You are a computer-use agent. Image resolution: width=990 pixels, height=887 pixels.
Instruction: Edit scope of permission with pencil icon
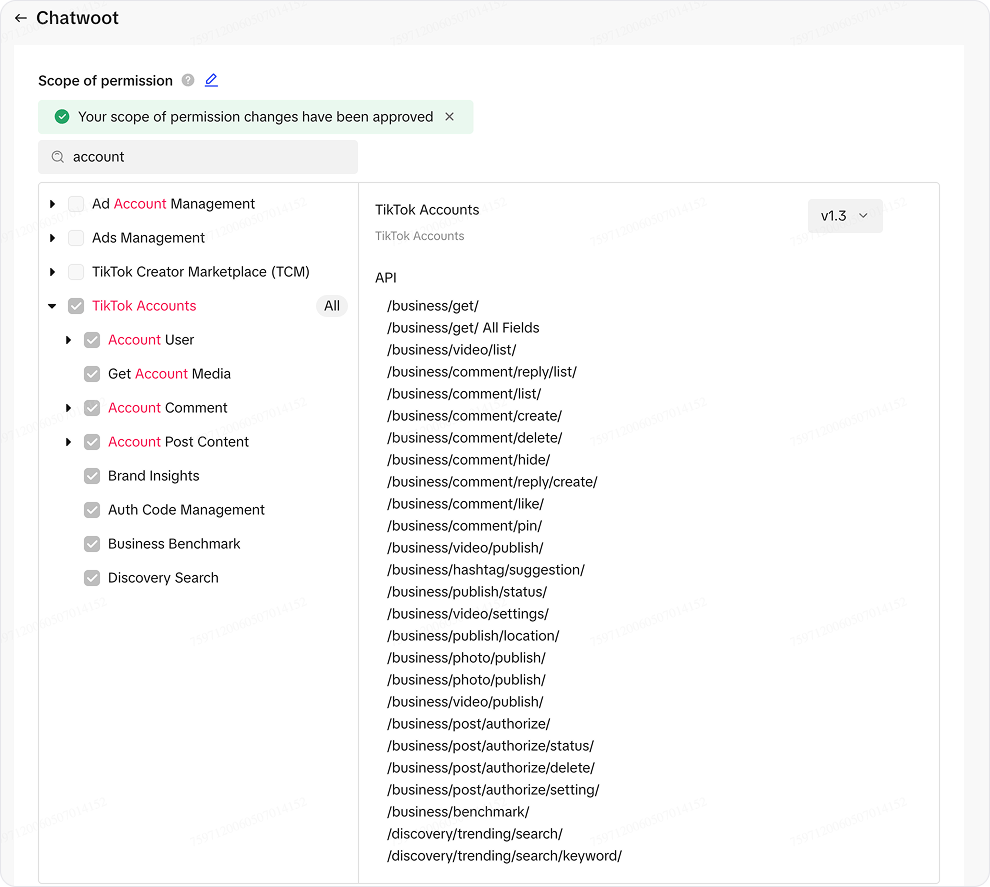[212, 80]
